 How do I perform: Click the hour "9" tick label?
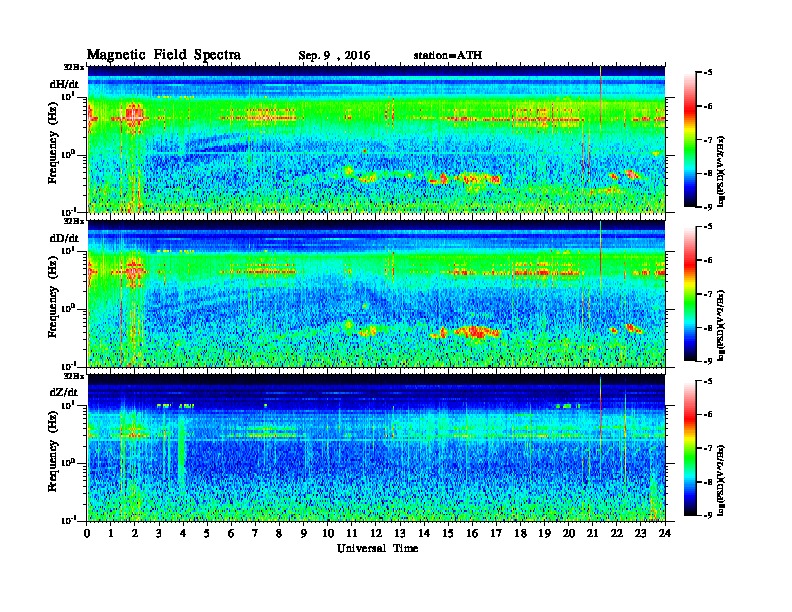[304, 534]
